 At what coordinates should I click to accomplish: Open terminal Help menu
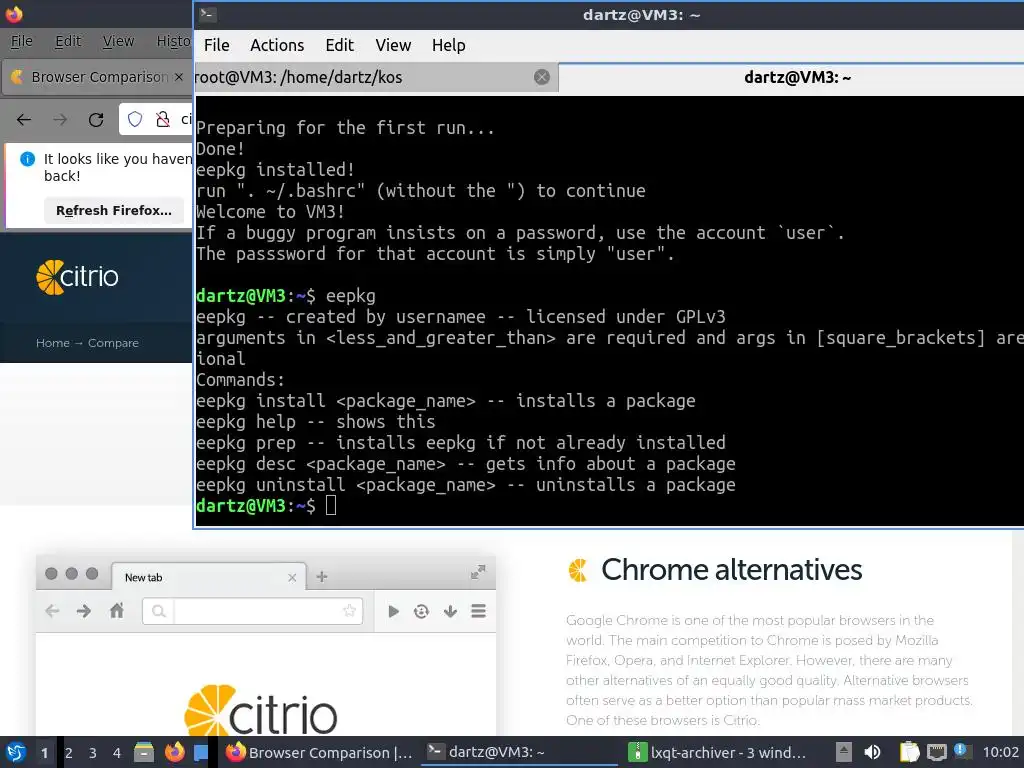coord(449,45)
